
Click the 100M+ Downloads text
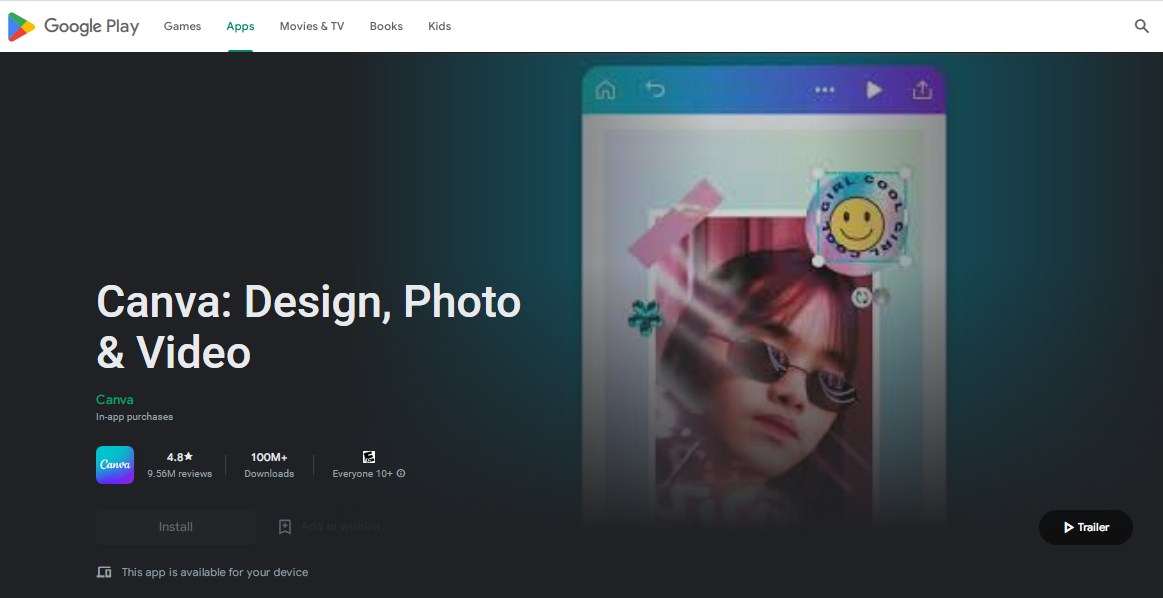click(x=269, y=465)
